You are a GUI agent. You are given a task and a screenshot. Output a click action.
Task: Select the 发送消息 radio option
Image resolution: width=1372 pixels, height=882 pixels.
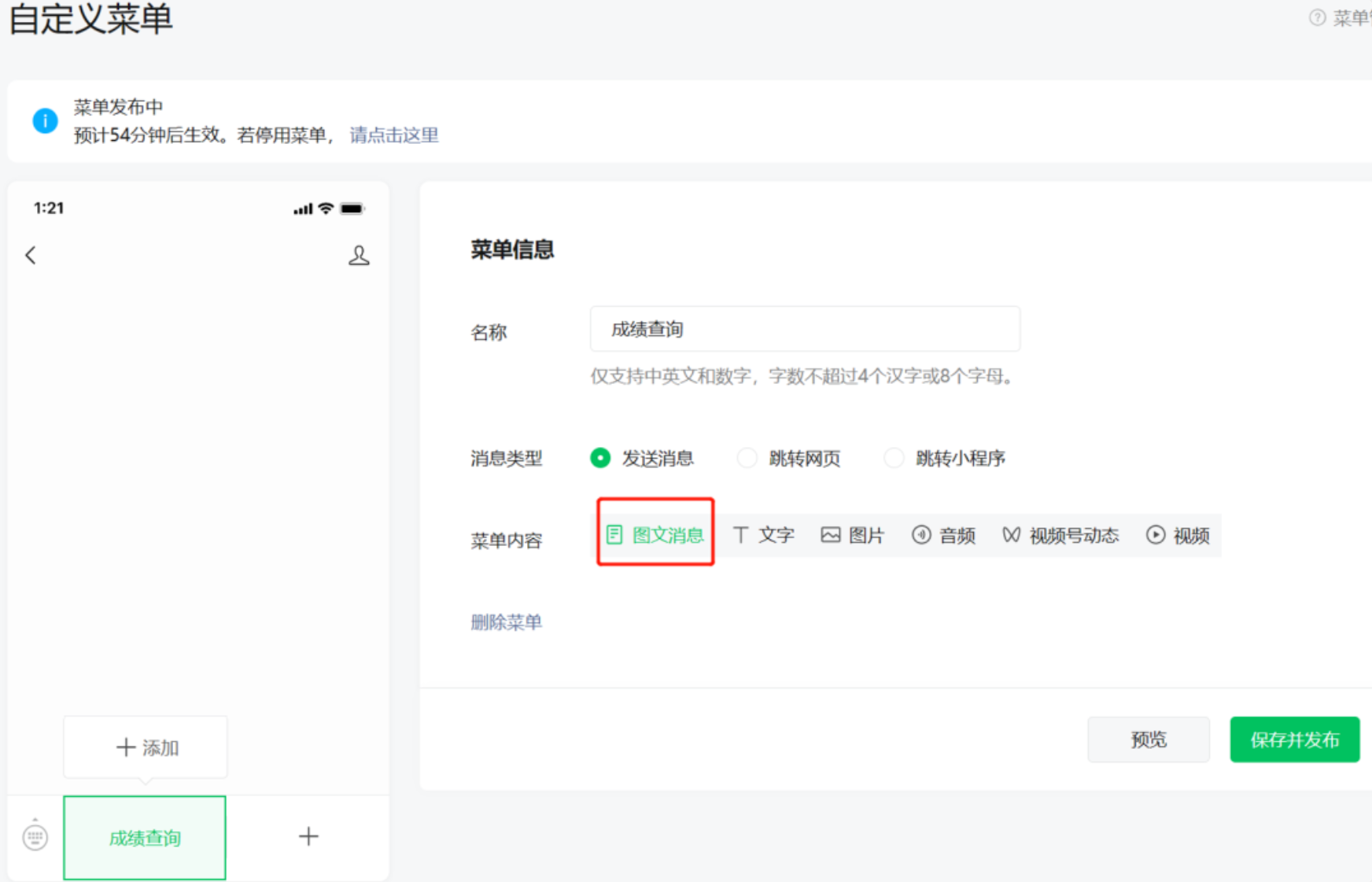click(x=642, y=458)
